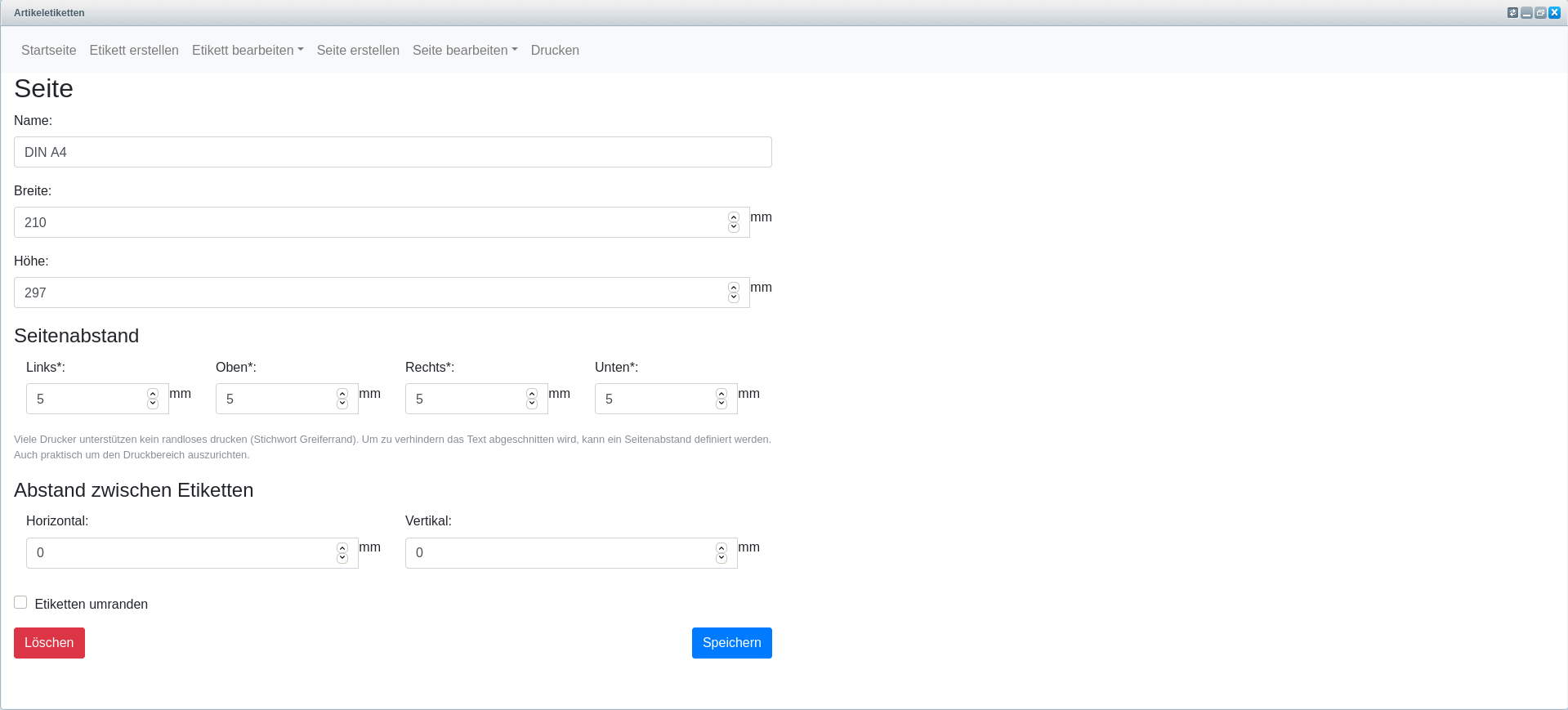Decrease the Breite value with the down arrow
1568x710 pixels.
pyautogui.click(x=734, y=227)
